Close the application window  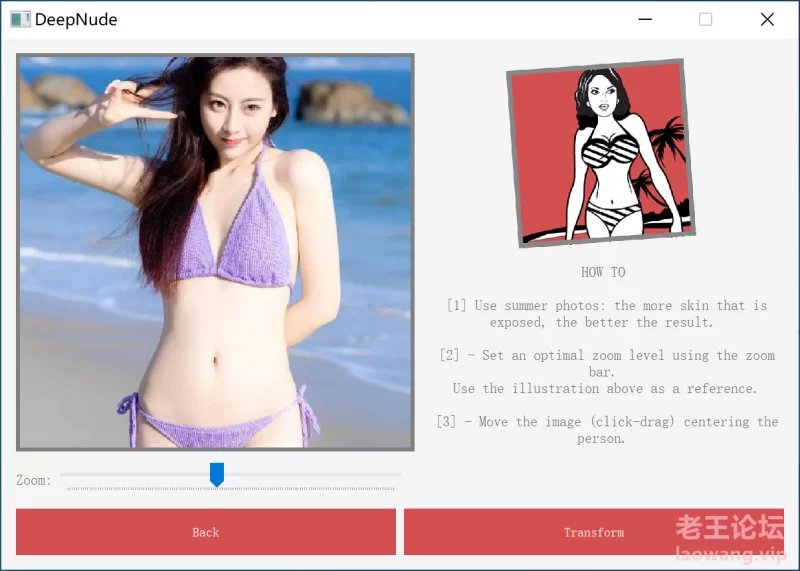[x=767, y=19]
